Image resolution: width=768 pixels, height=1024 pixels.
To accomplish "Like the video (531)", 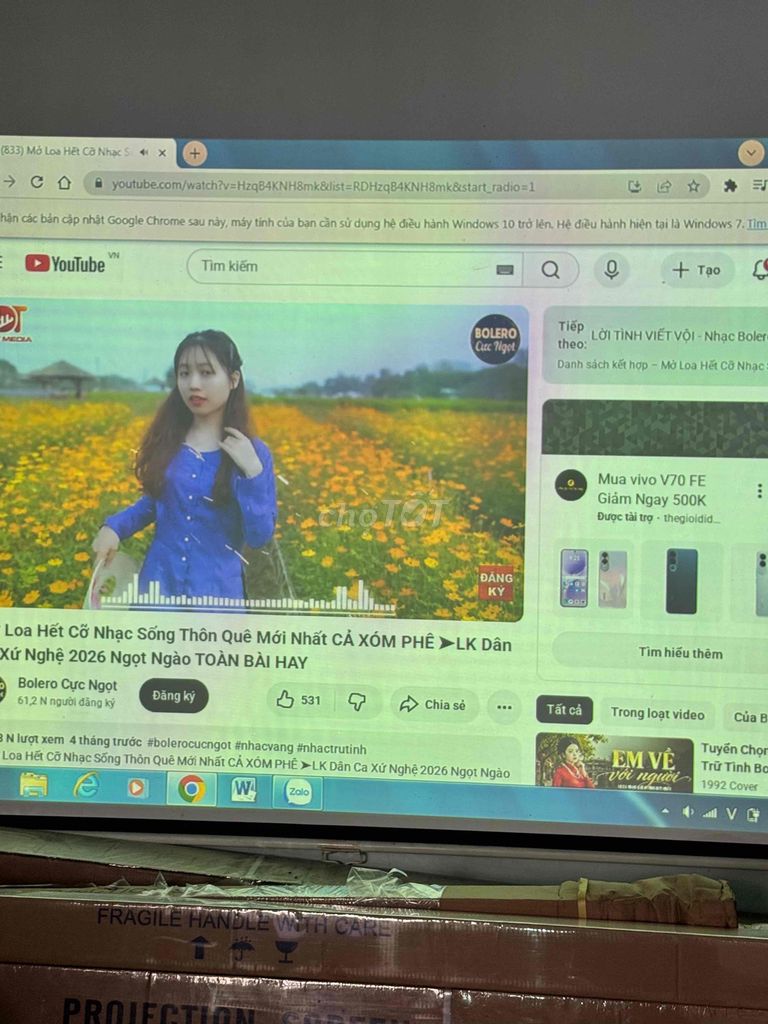I will click(x=300, y=700).
